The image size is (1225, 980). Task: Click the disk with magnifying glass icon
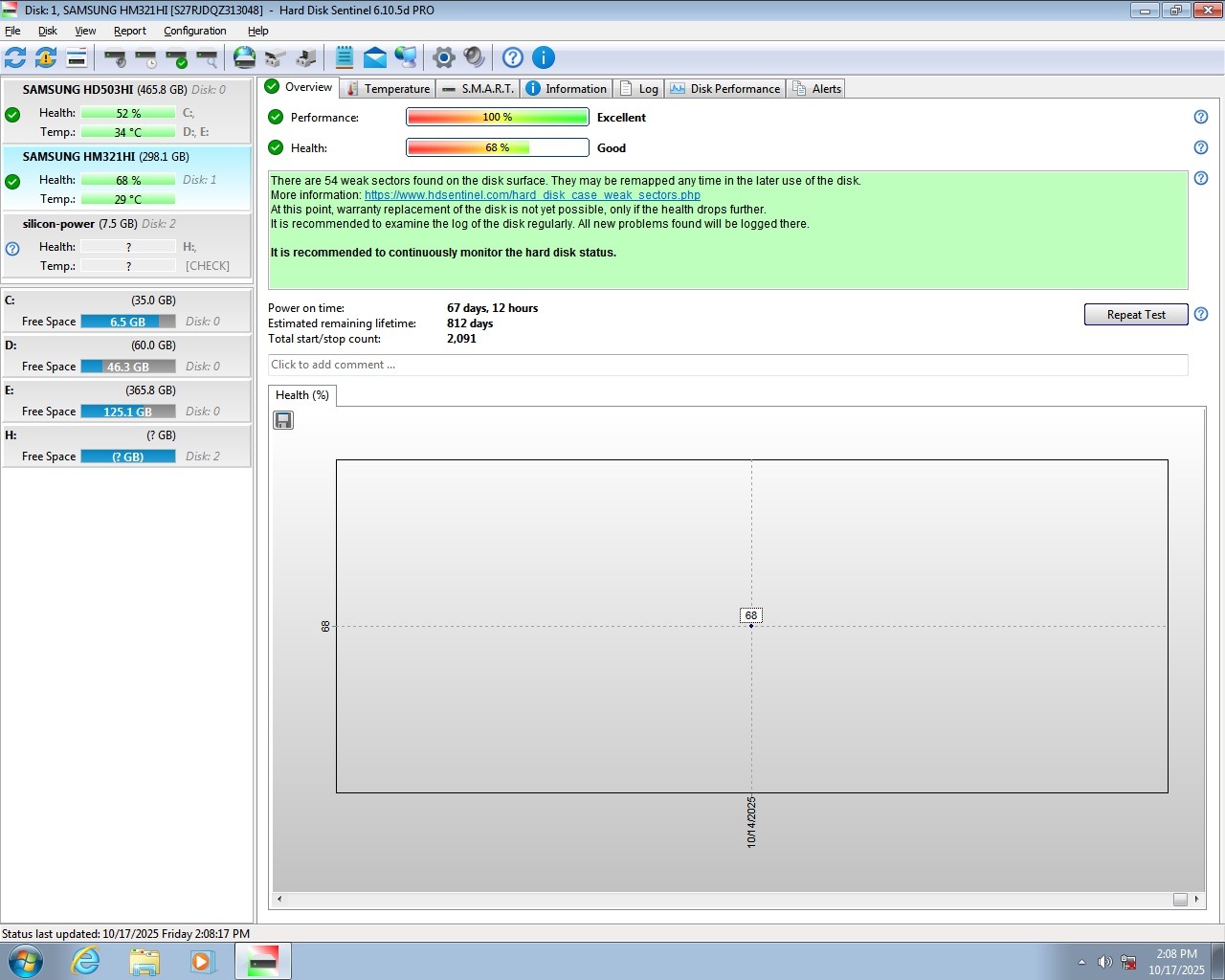(208, 58)
